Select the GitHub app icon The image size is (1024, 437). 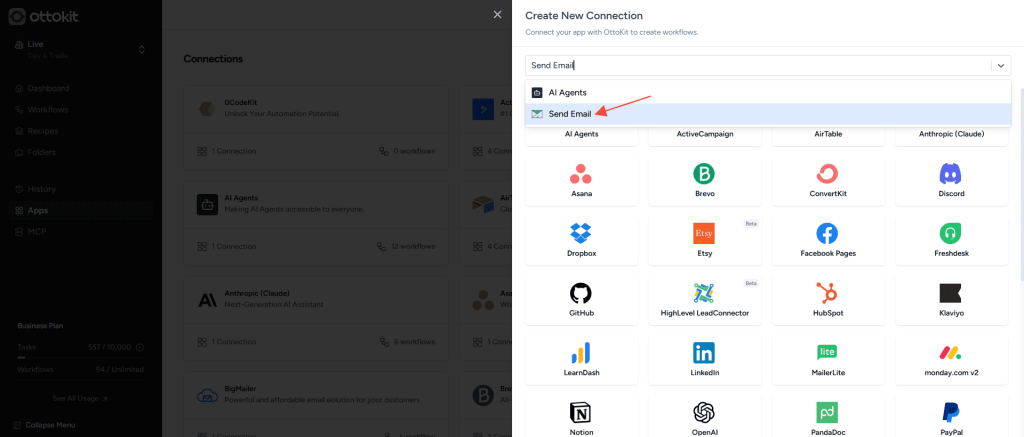pos(580,294)
